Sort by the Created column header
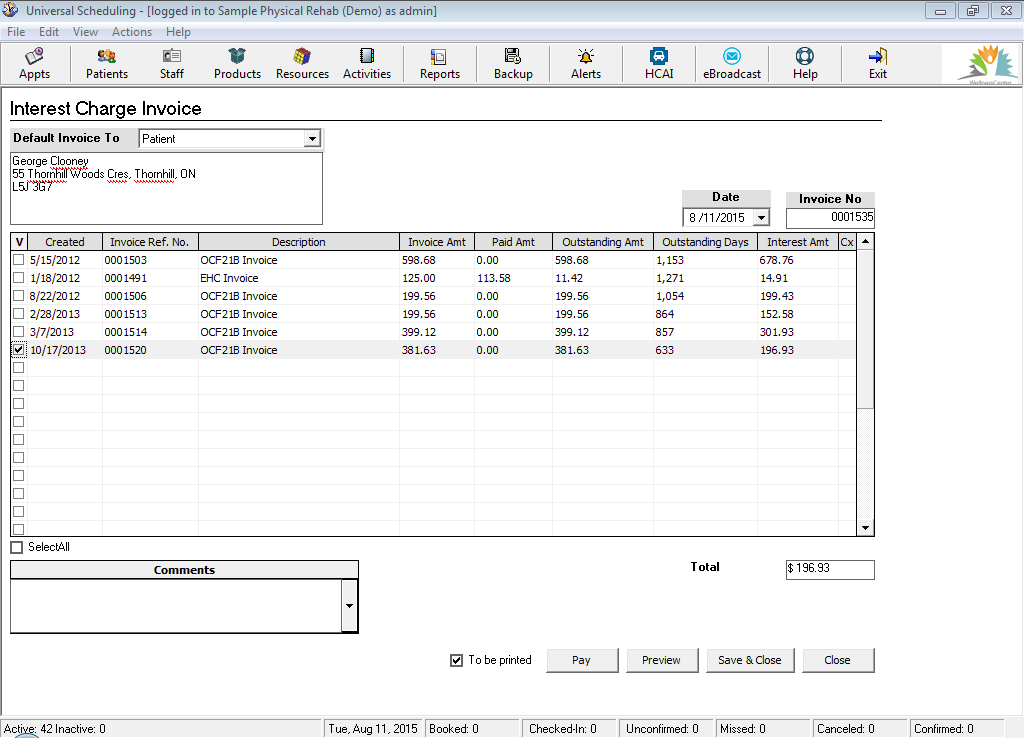The width and height of the screenshot is (1024, 738). 65,242
